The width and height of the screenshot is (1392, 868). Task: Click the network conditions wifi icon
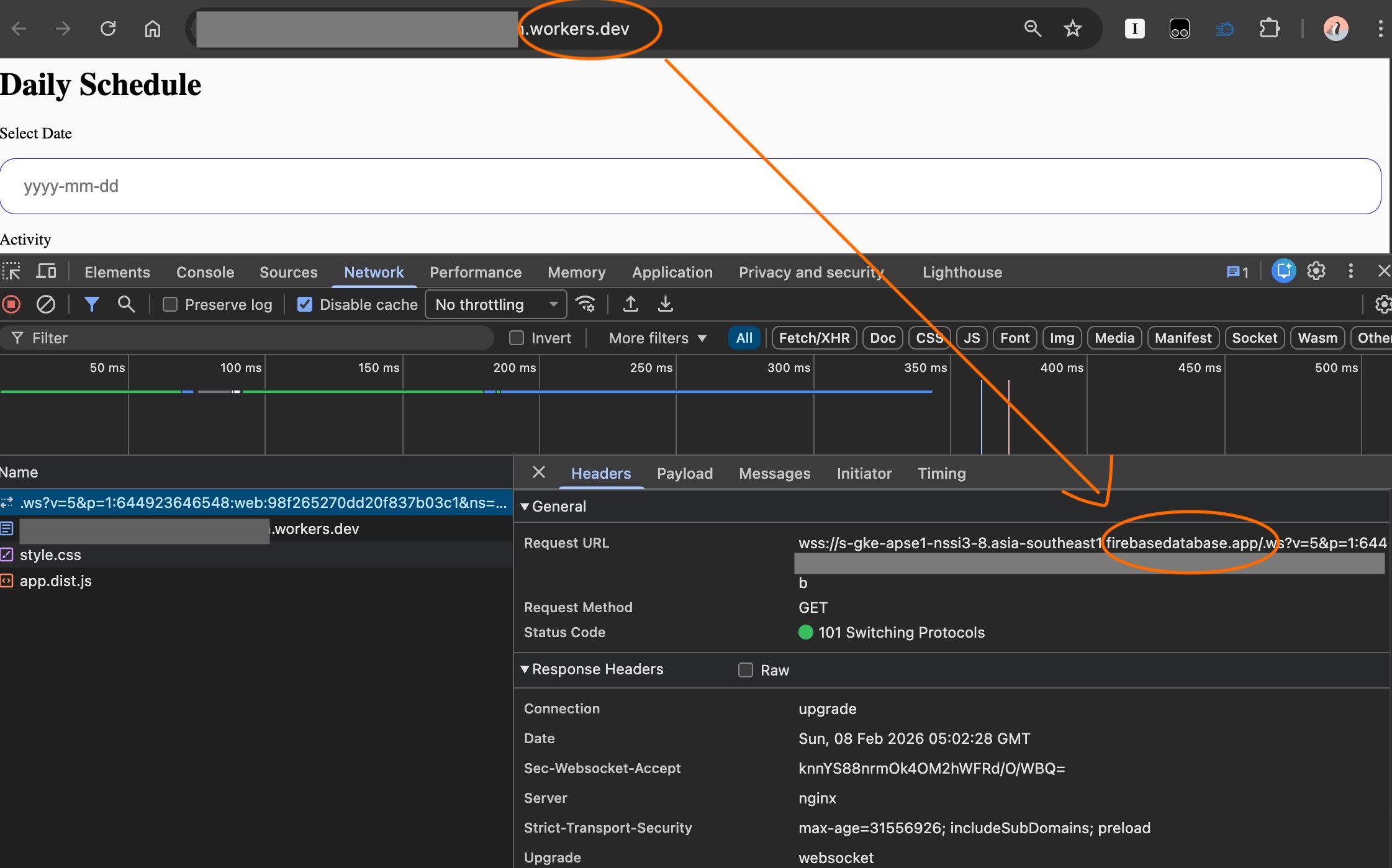(585, 304)
